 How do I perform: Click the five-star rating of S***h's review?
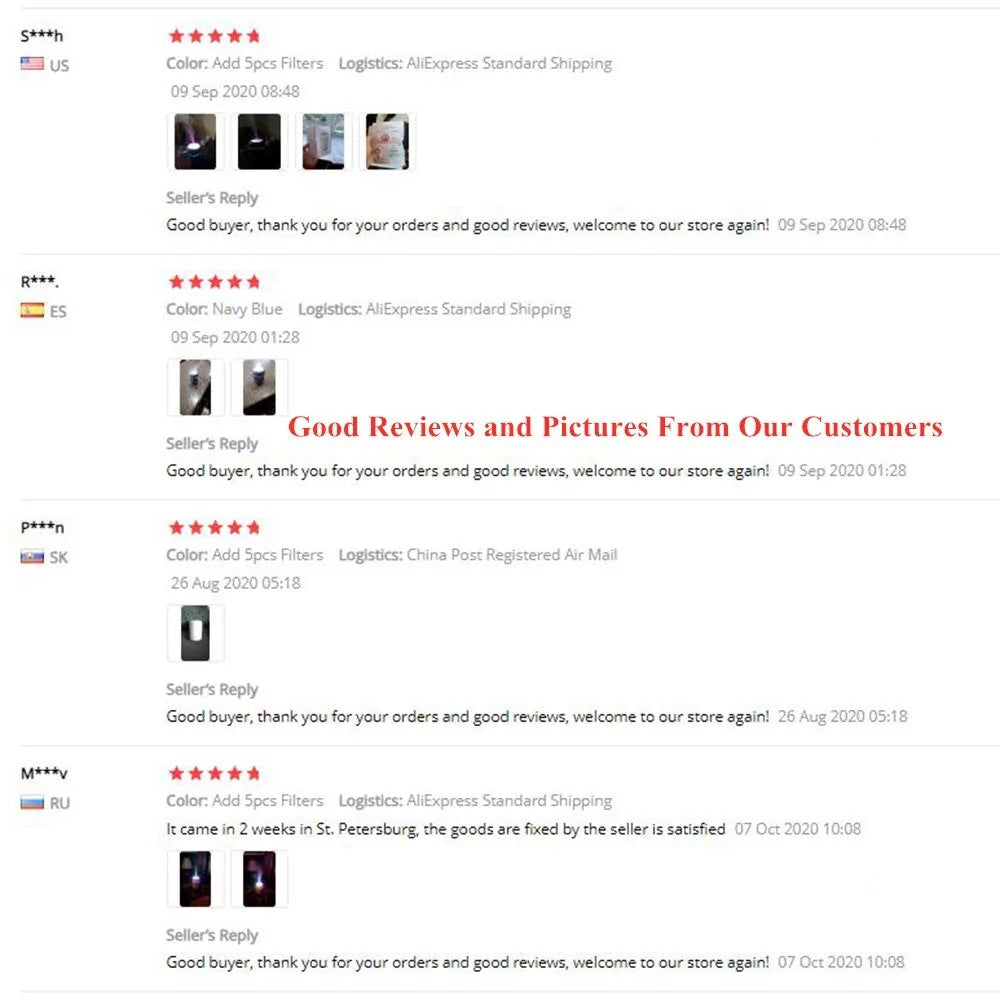pyautogui.click(x=214, y=36)
